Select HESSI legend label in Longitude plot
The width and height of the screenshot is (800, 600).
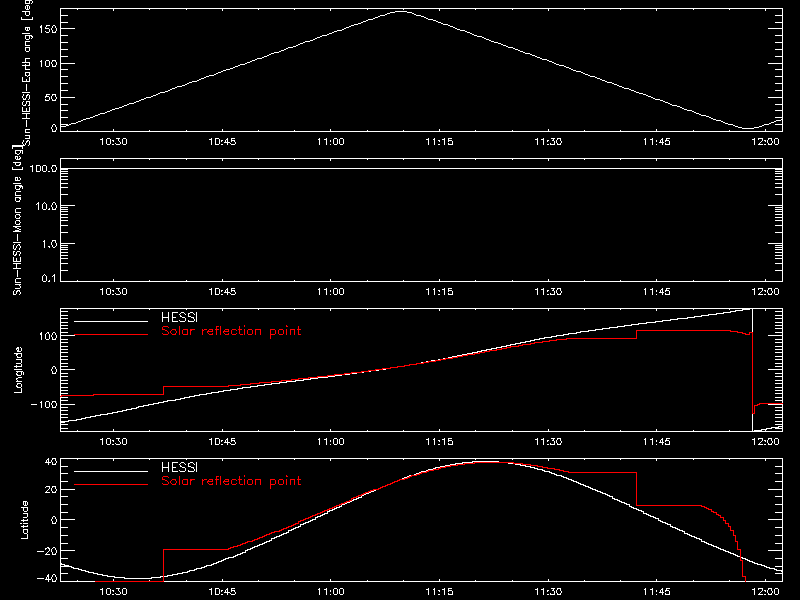coord(179,317)
